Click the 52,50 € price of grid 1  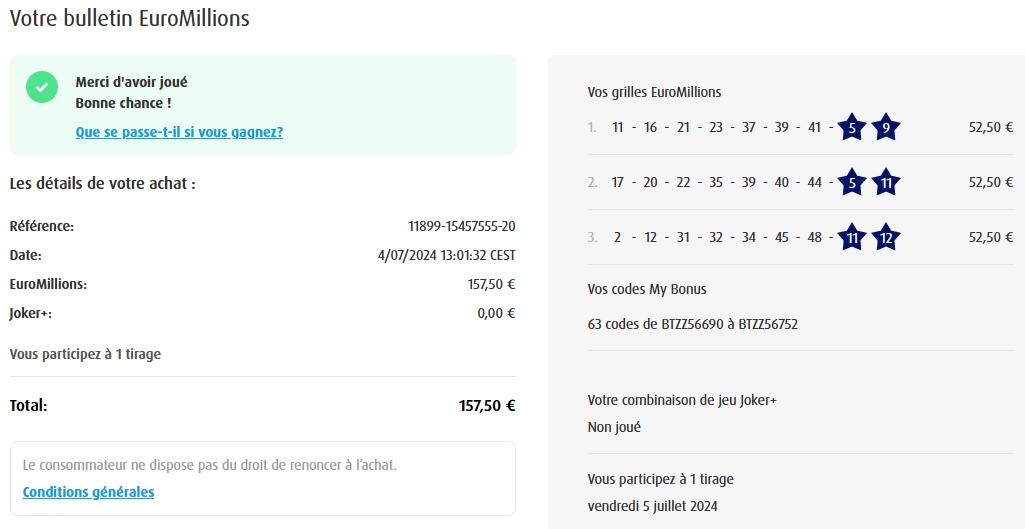pos(991,128)
